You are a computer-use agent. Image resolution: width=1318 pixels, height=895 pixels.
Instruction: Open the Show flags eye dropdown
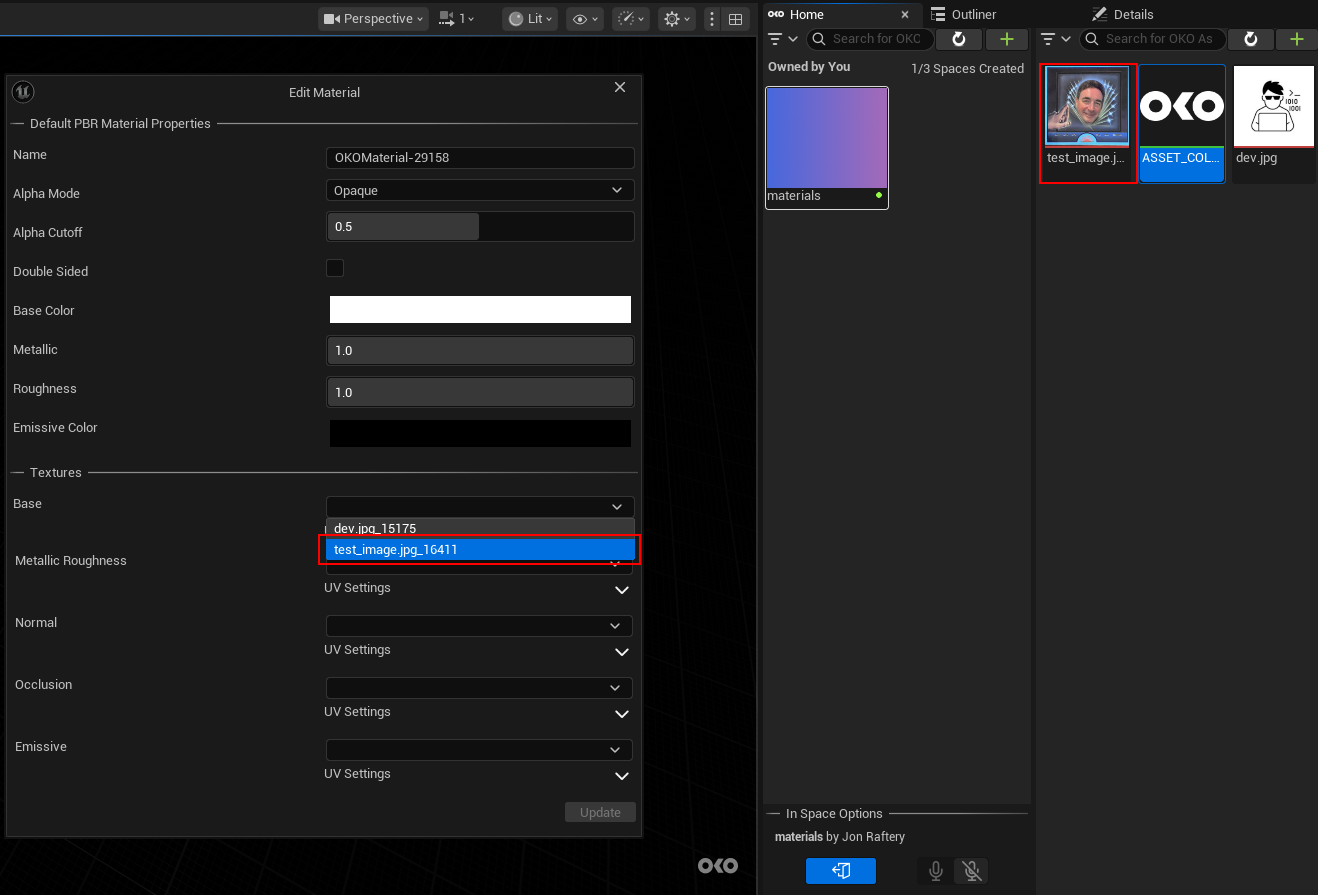pos(585,18)
